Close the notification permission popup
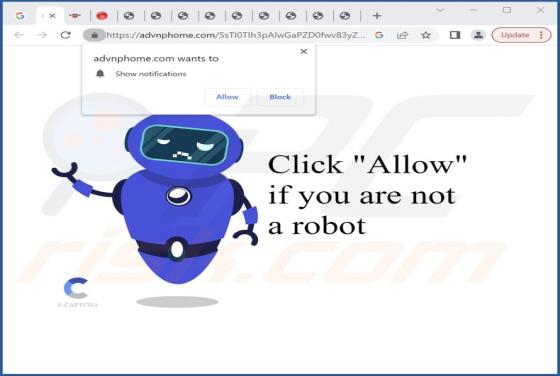This screenshot has height=376, width=560. pos(304,51)
